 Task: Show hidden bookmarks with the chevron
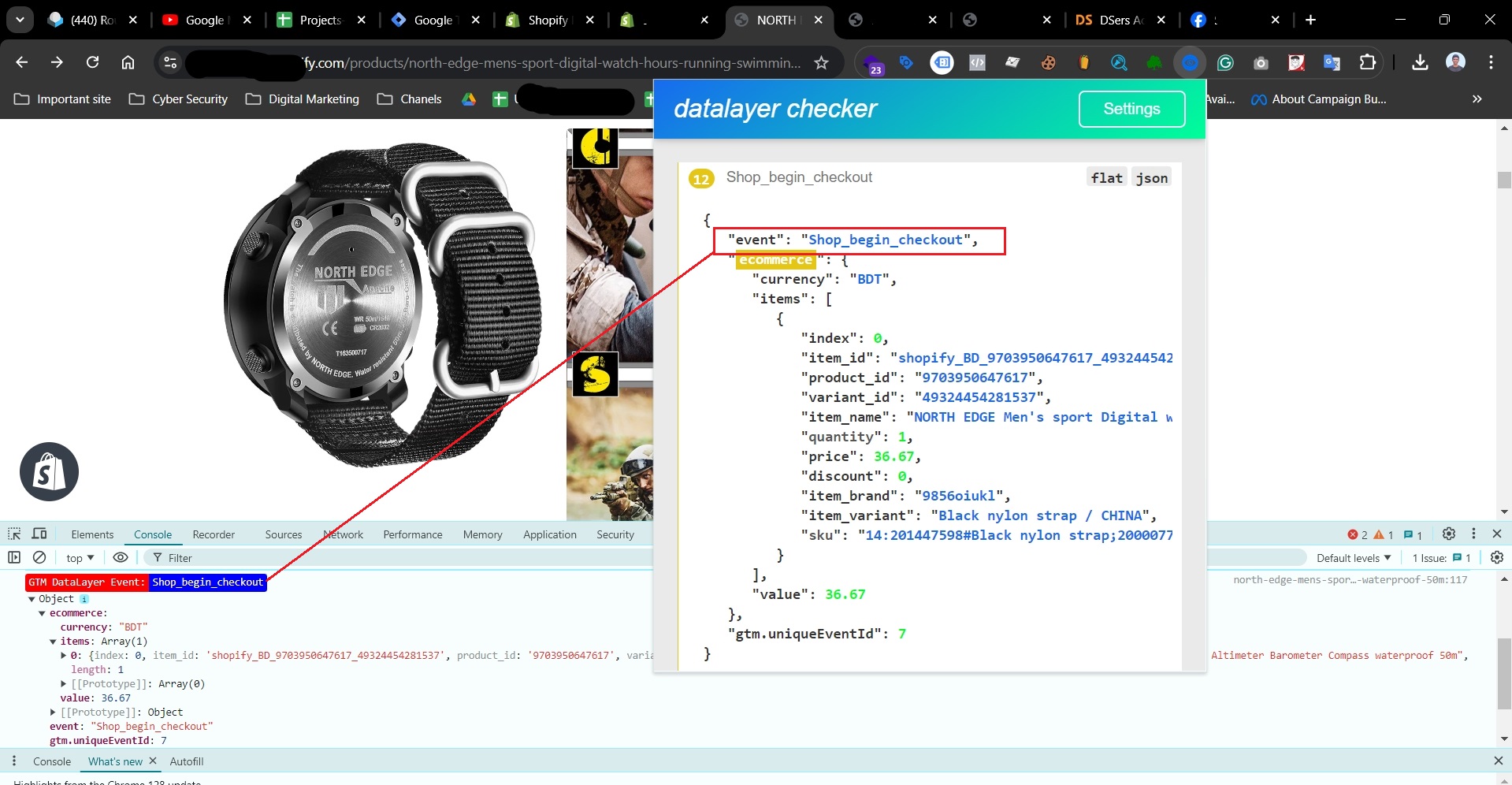pyautogui.click(x=1477, y=99)
